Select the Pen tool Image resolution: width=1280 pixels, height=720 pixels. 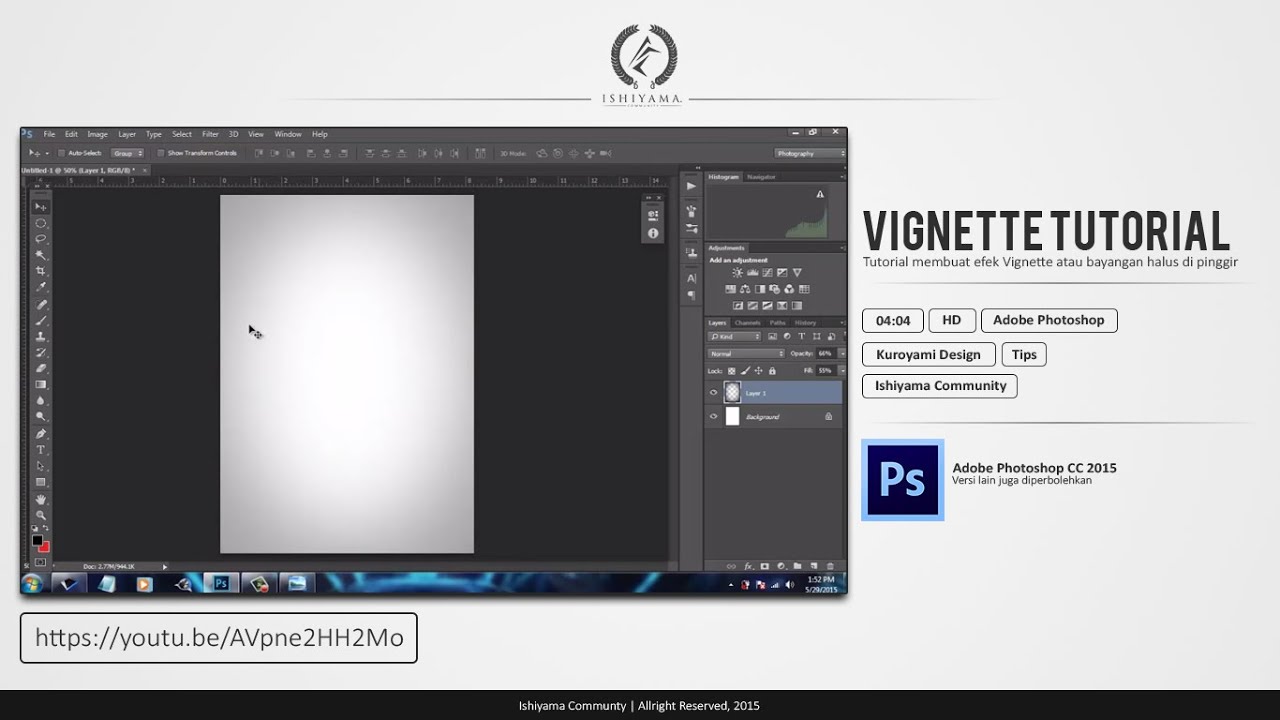coord(40,434)
